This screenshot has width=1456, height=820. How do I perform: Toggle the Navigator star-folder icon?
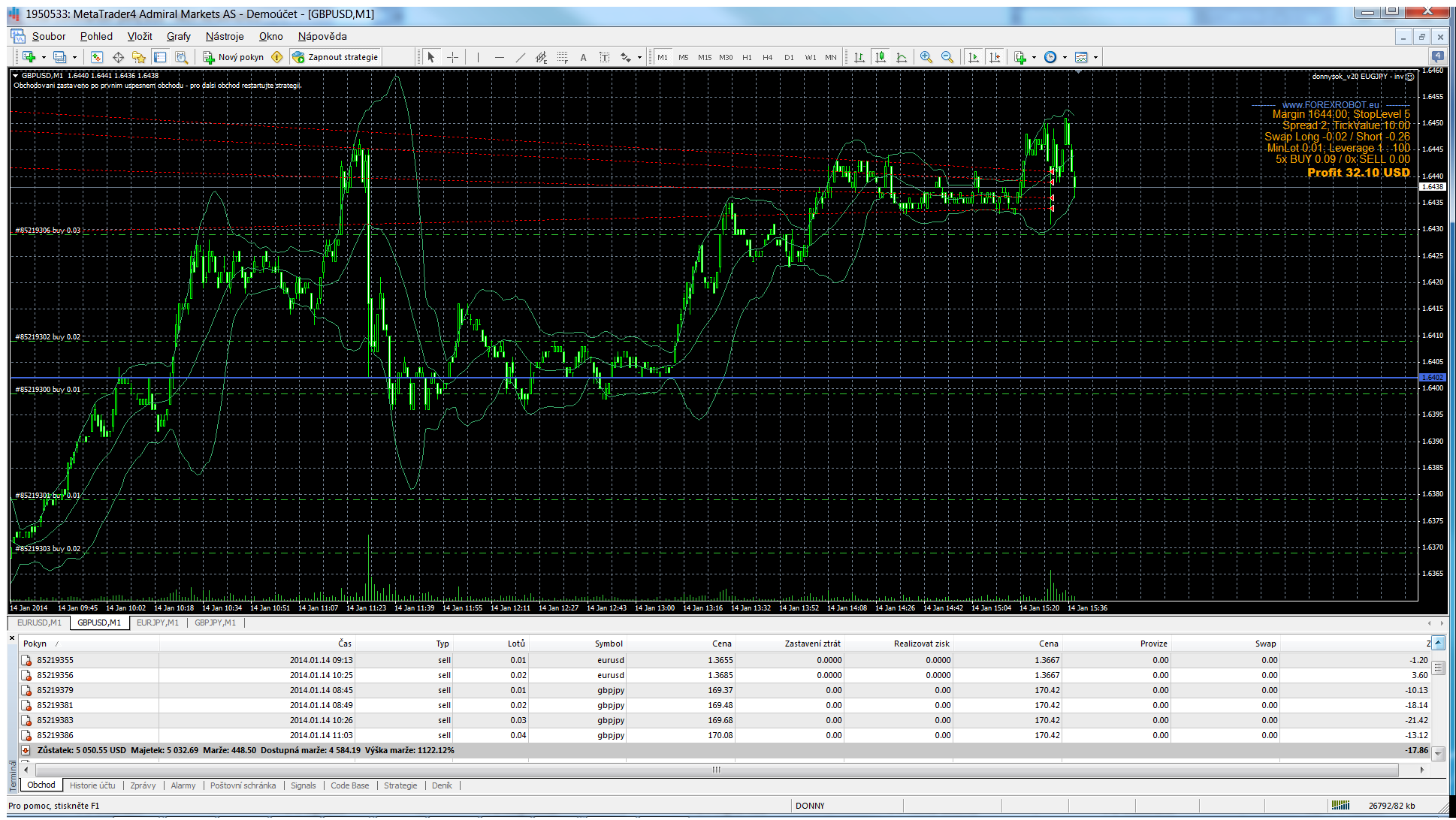pyautogui.click(x=139, y=57)
